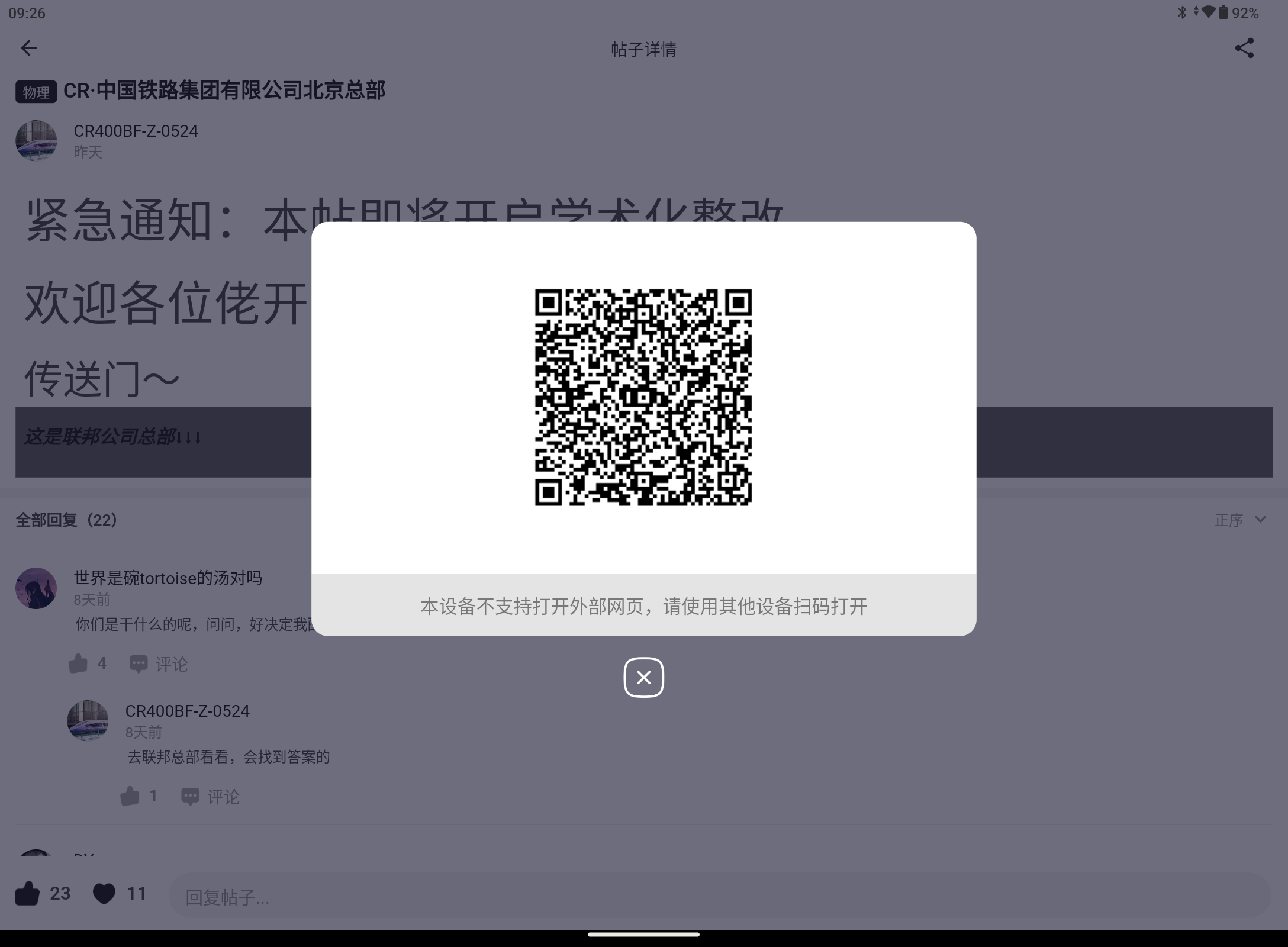Click the Bluetooth status icon

pyautogui.click(x=1181, y=12)
